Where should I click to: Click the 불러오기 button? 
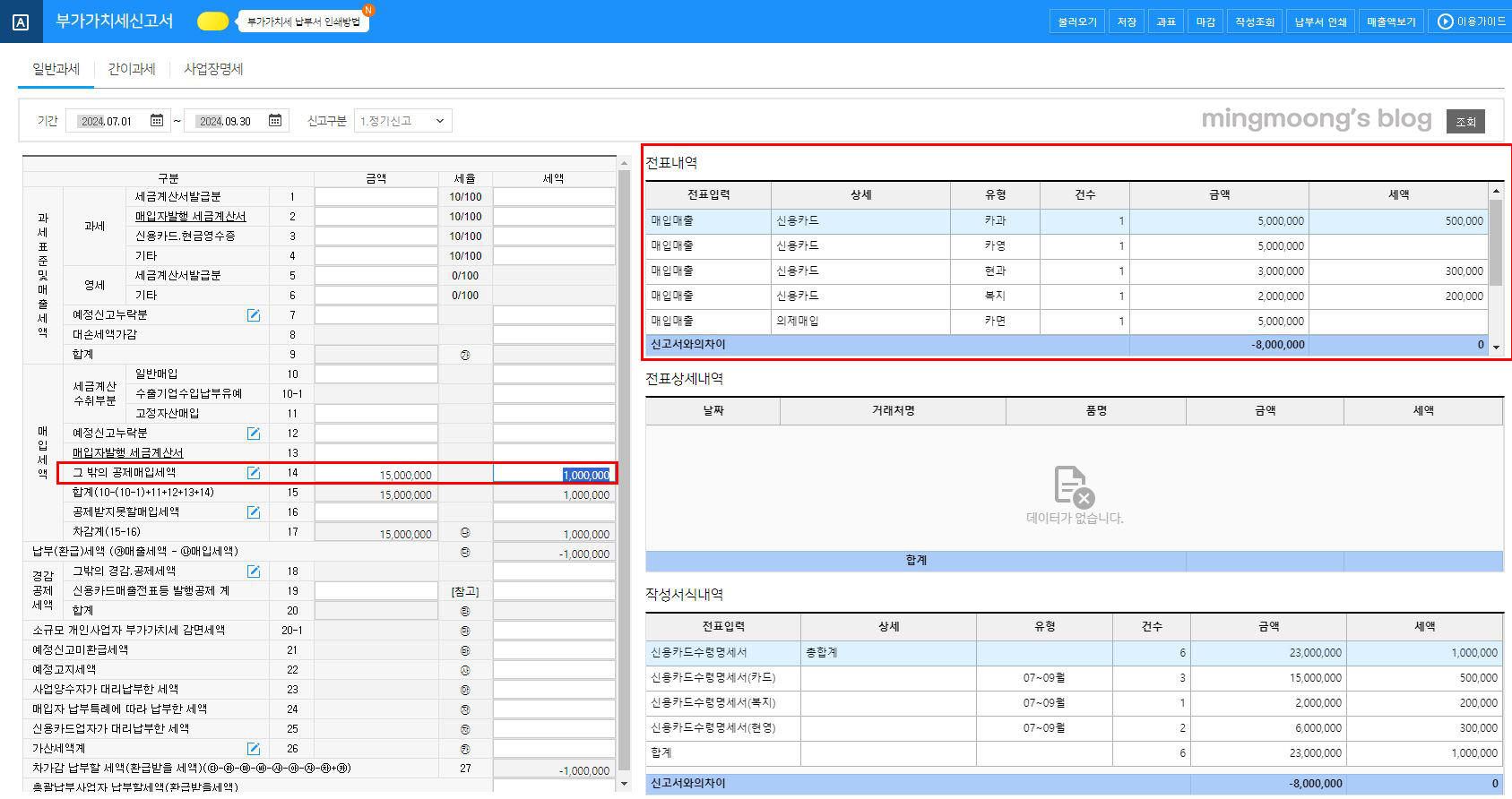(1077, 21)
